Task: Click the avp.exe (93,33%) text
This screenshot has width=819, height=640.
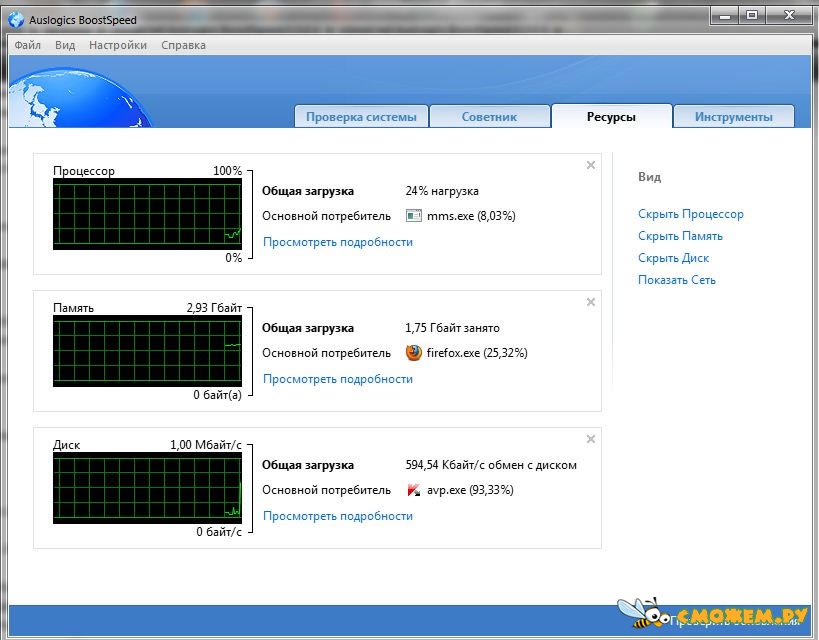Action: (470, 490)
